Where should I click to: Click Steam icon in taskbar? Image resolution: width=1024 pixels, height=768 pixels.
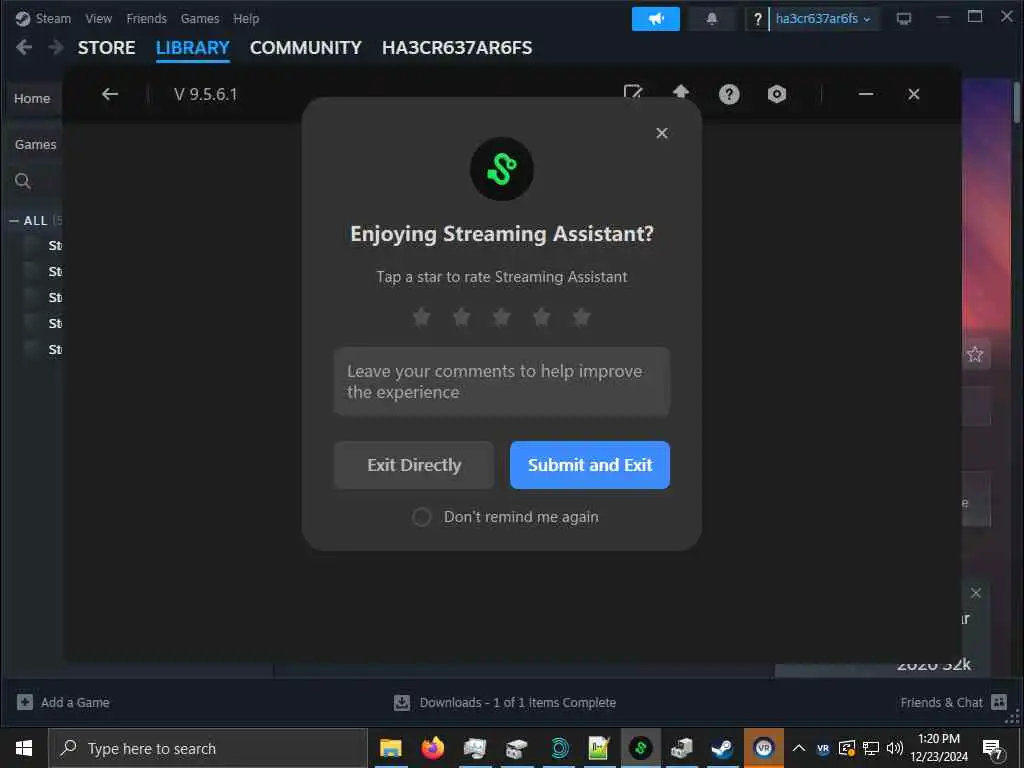(722, 748)
